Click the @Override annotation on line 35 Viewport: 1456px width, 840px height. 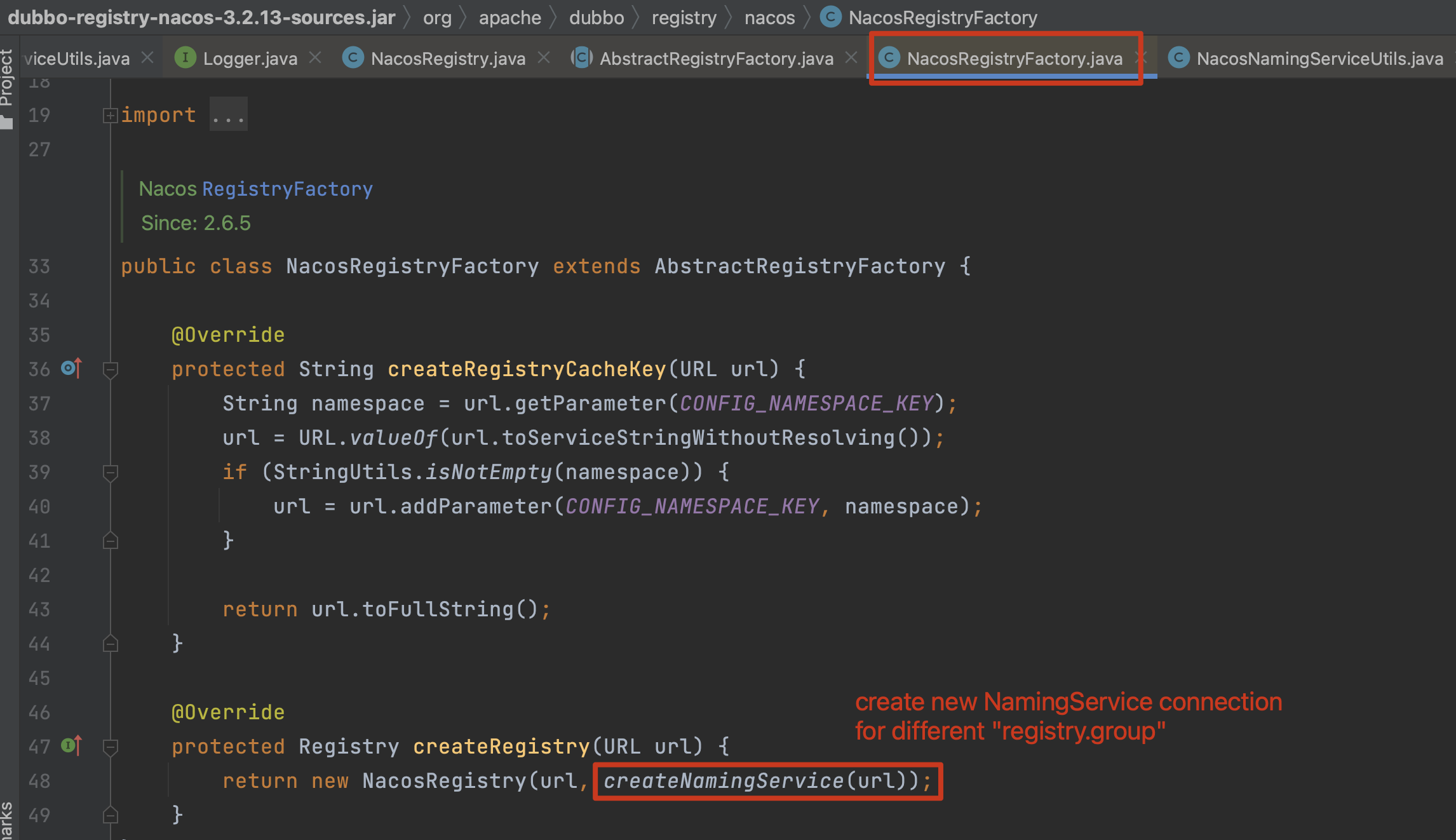pos(228,334)
